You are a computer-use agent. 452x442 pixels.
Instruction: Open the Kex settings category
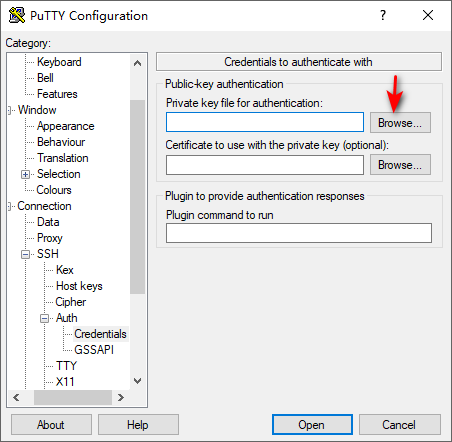point(65,270)
